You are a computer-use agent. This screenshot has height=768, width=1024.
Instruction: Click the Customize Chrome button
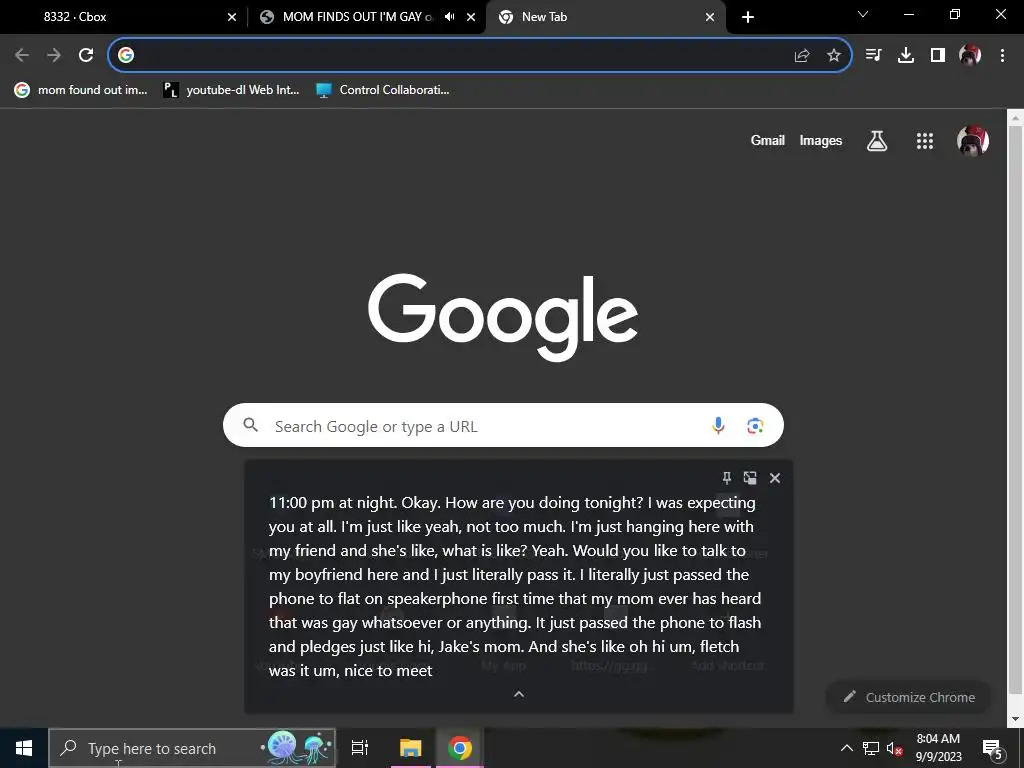pos(908,697)
